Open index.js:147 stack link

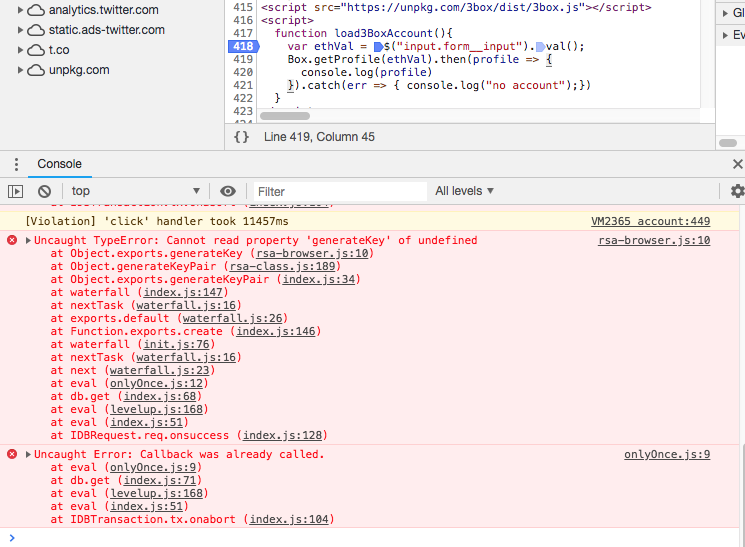183,292
